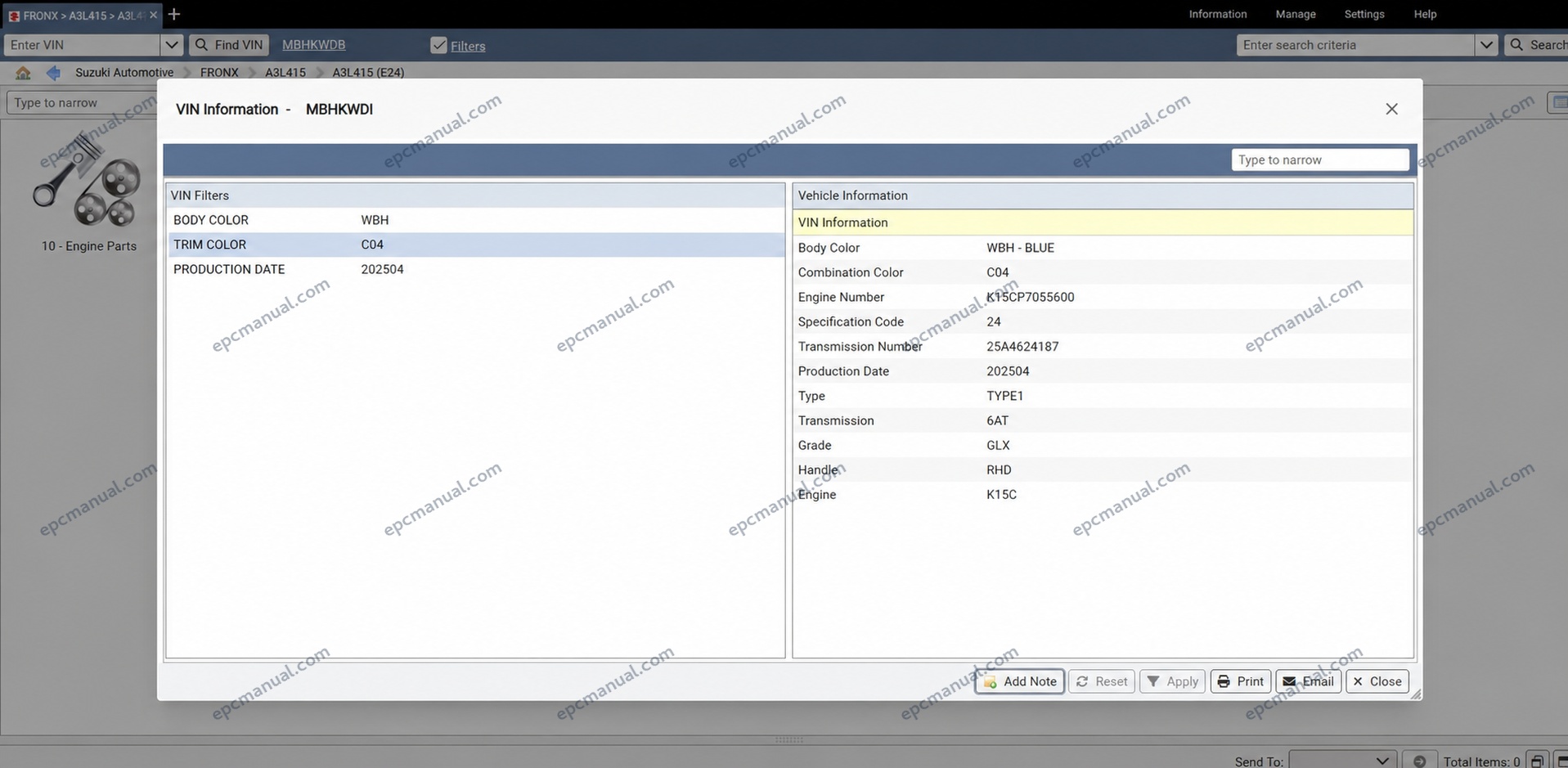Click Suzuki Automotive in breadcrumb
This screenshot has height=768, width=1568.
(124, 73)
